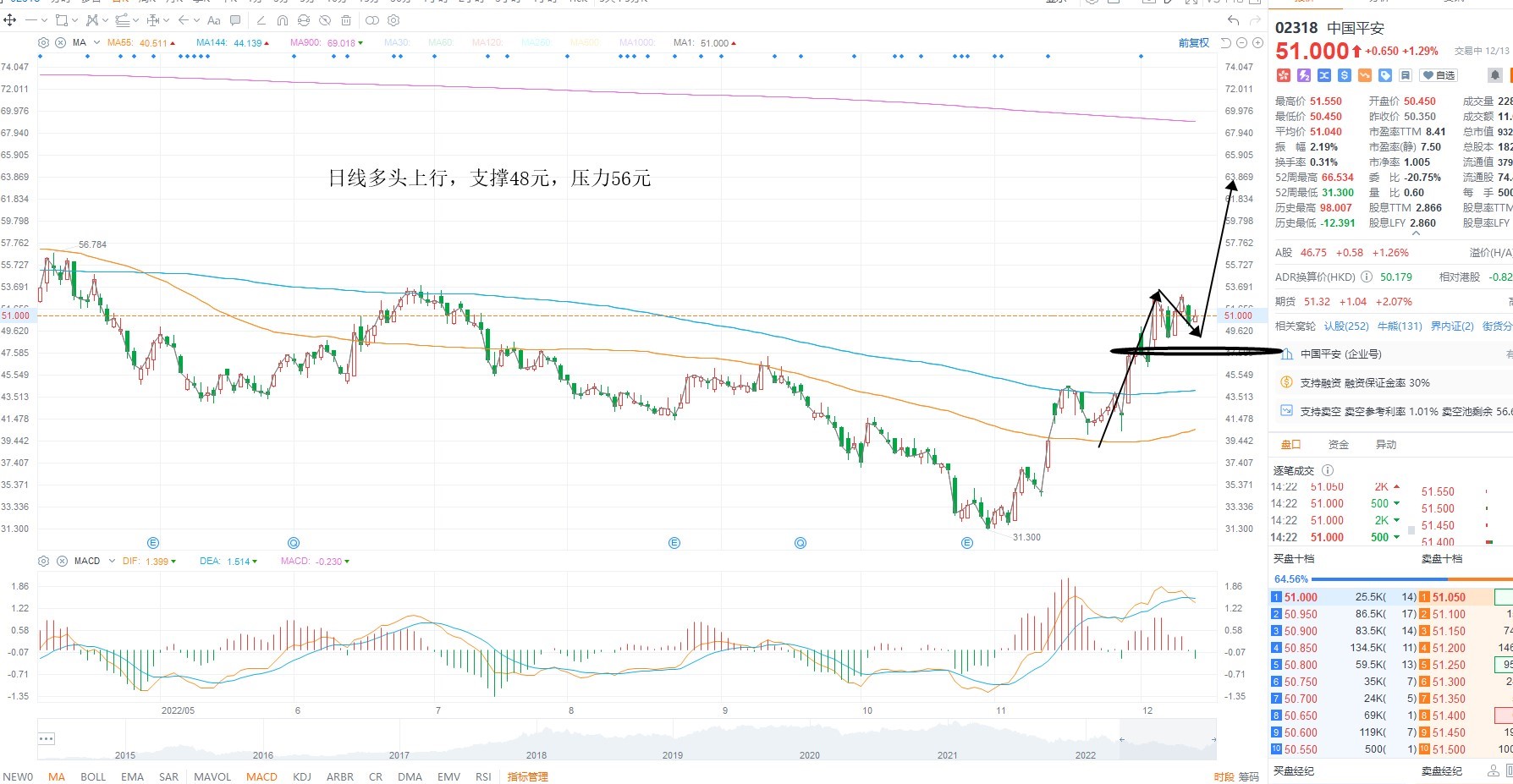
Task: Expand the channel tool dropdown arrow
Action: (135, 20)
